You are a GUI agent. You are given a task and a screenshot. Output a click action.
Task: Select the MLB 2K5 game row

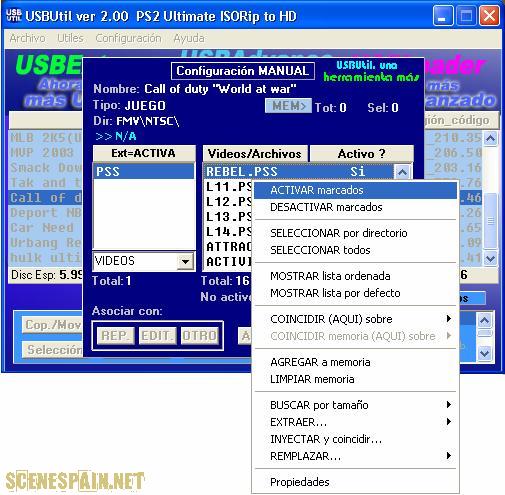click(x=46, y=138)
